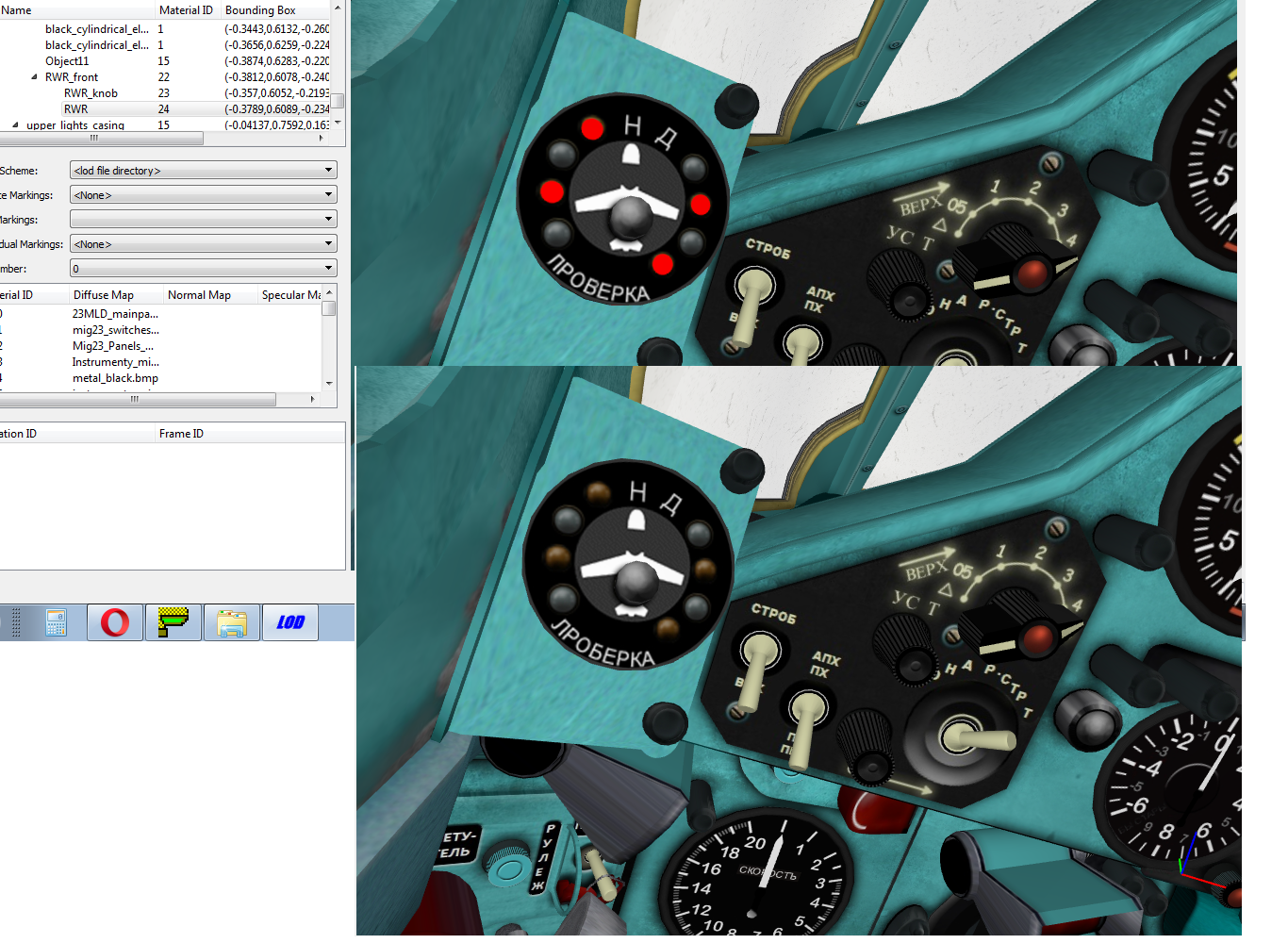Select the RWR_knob tree item

[x=91, y=93]
